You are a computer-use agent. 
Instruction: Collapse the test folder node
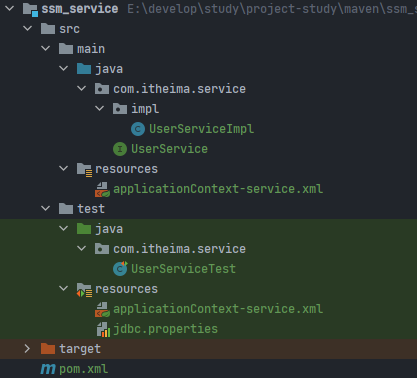pyautogui.click(x=45, y=208)
